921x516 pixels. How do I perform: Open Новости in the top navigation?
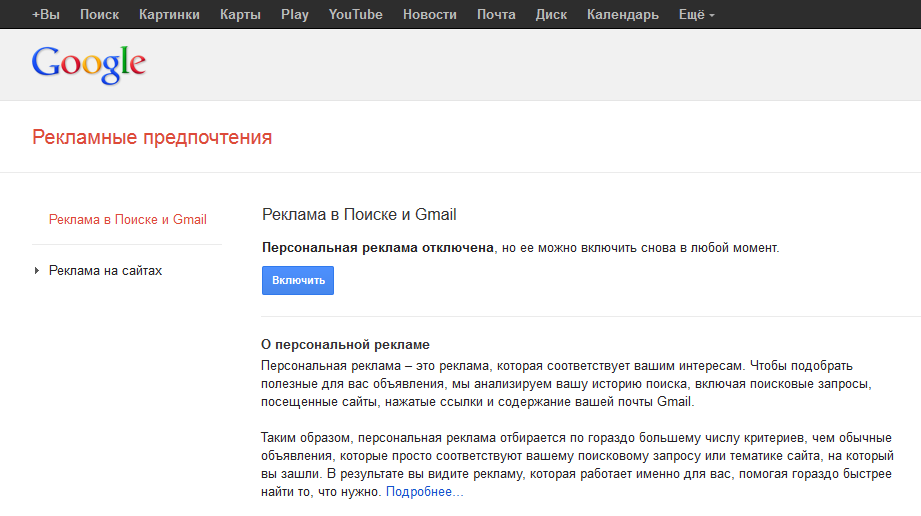(429, 14)
